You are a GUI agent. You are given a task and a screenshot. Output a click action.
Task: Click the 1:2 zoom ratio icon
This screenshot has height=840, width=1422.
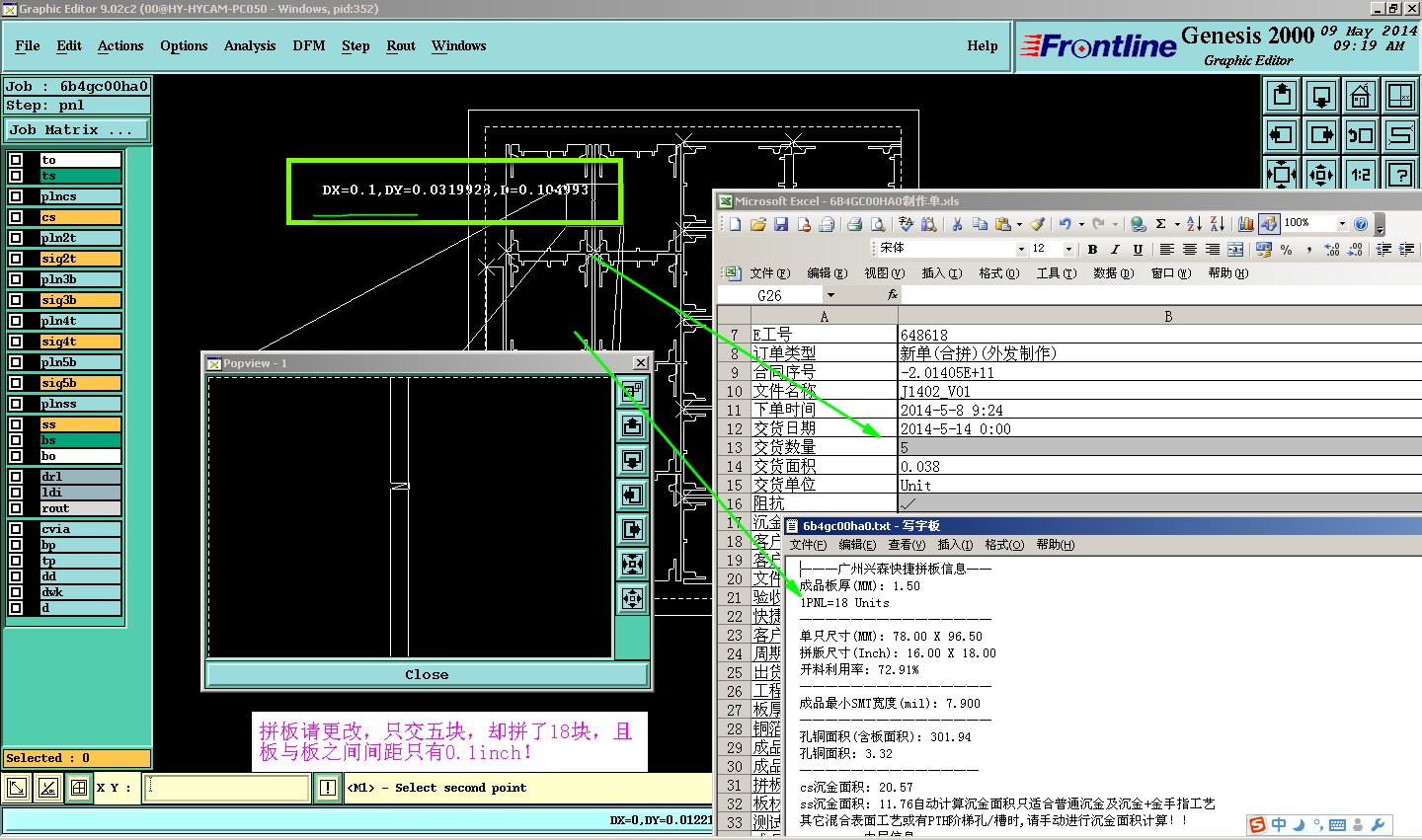click(x=1361, y=175)
